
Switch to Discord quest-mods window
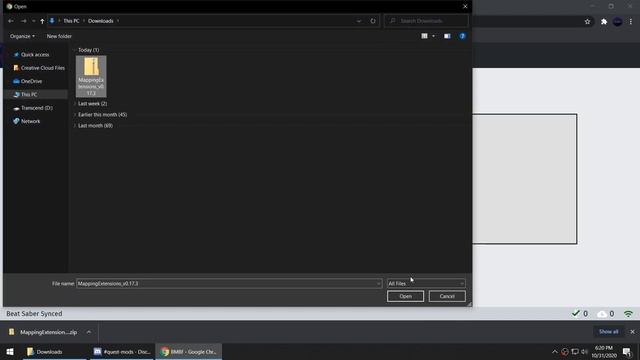click(x=122, y=352)
